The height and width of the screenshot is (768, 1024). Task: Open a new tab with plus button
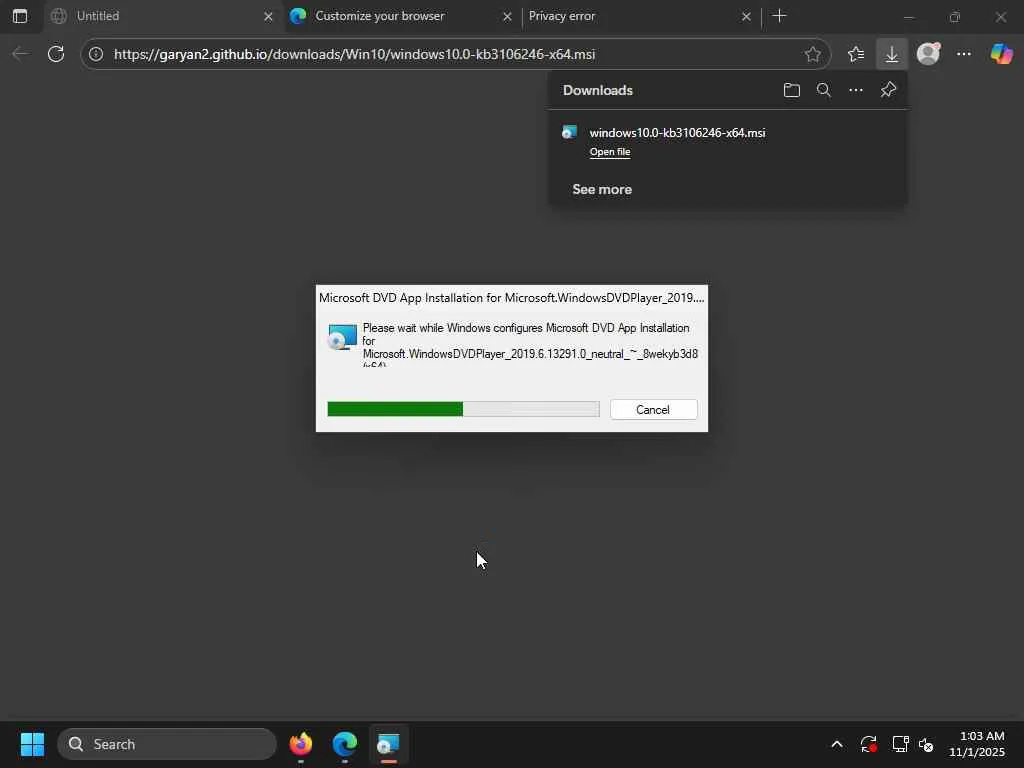tap(779, 16)
